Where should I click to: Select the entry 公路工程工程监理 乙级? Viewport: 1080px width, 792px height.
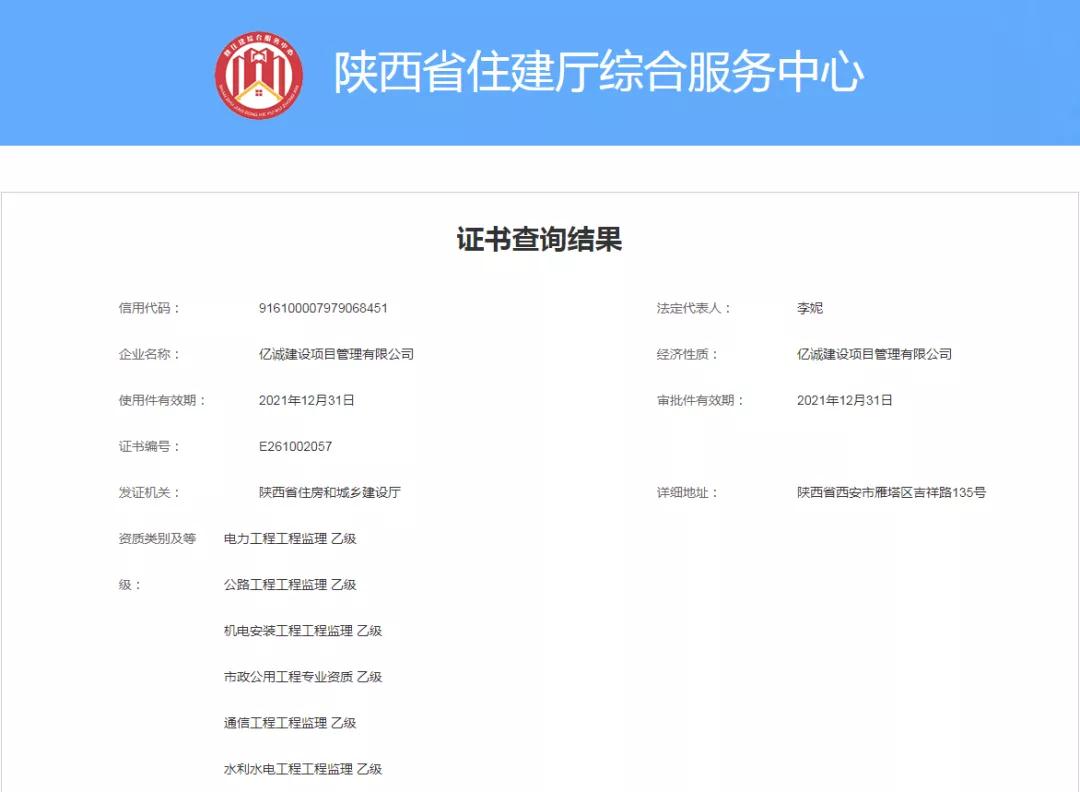(x=291, y=584)
